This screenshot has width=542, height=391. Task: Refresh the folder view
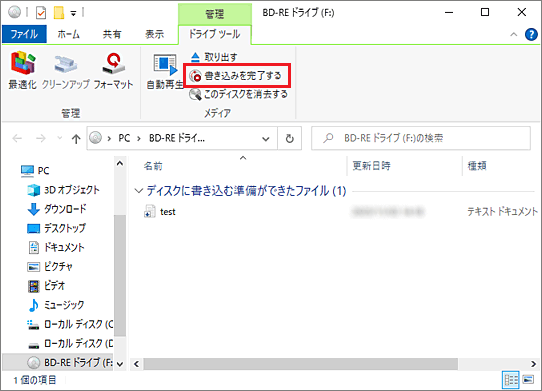point(290,139)
